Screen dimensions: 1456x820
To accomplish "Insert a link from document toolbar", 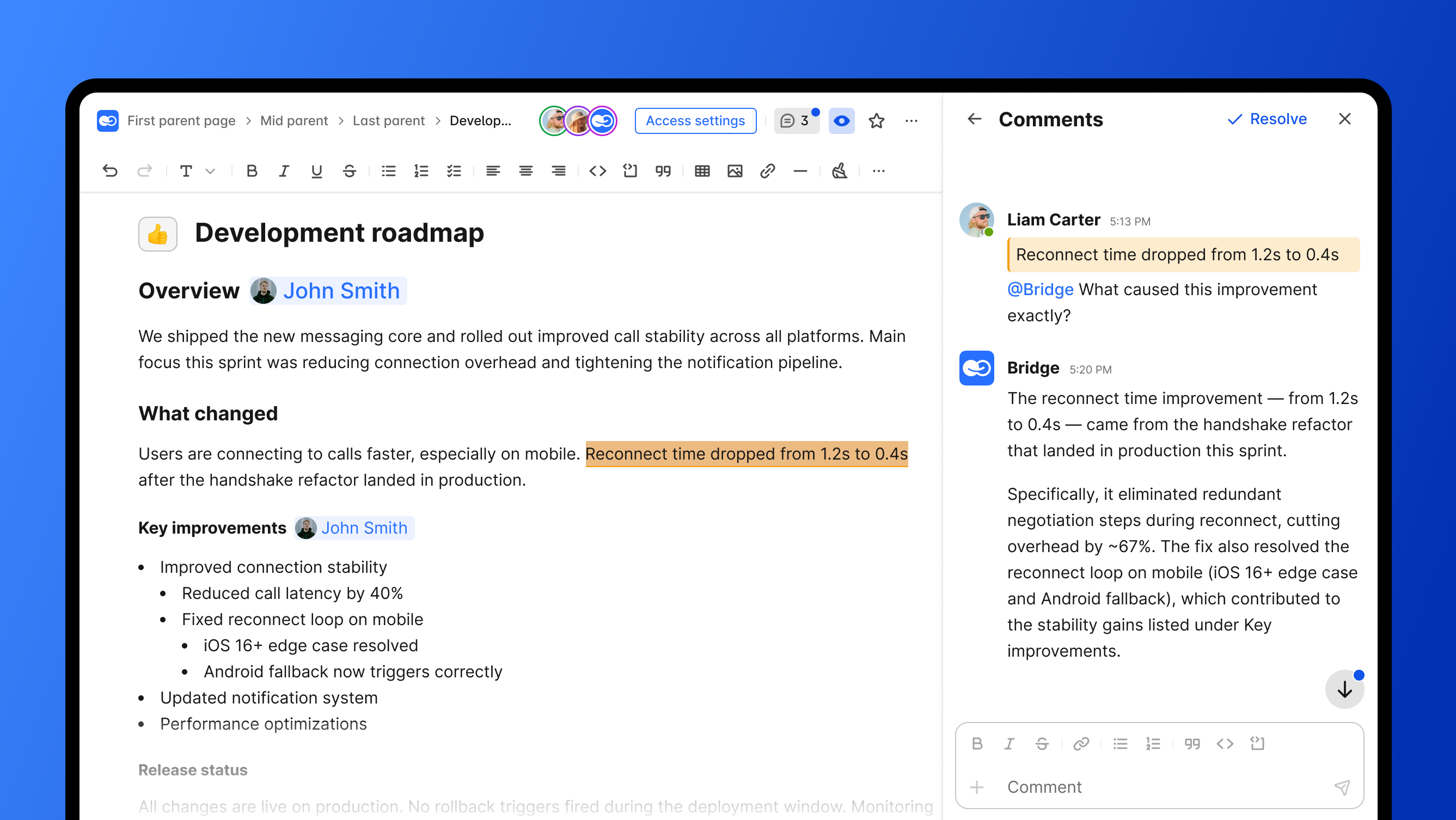I will [768, 170].
